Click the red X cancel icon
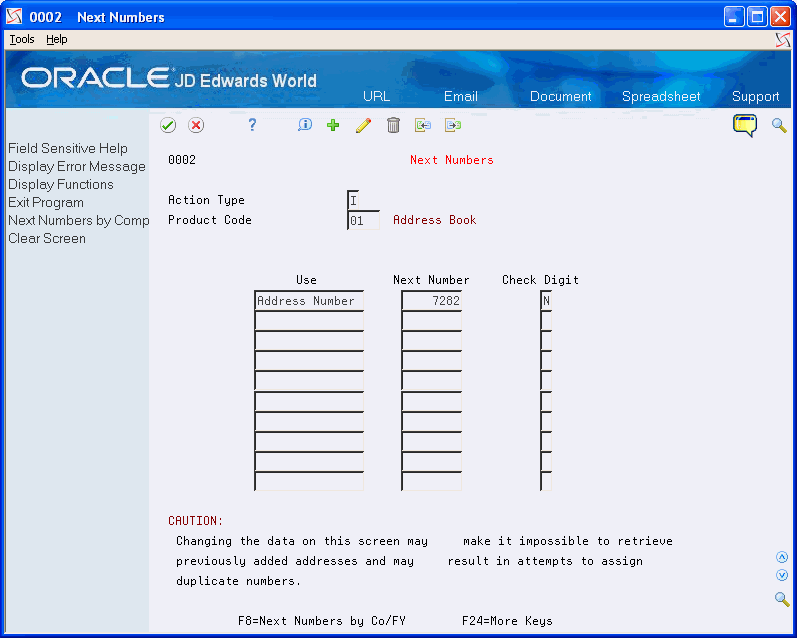The image size is (797, 638). 196,125
